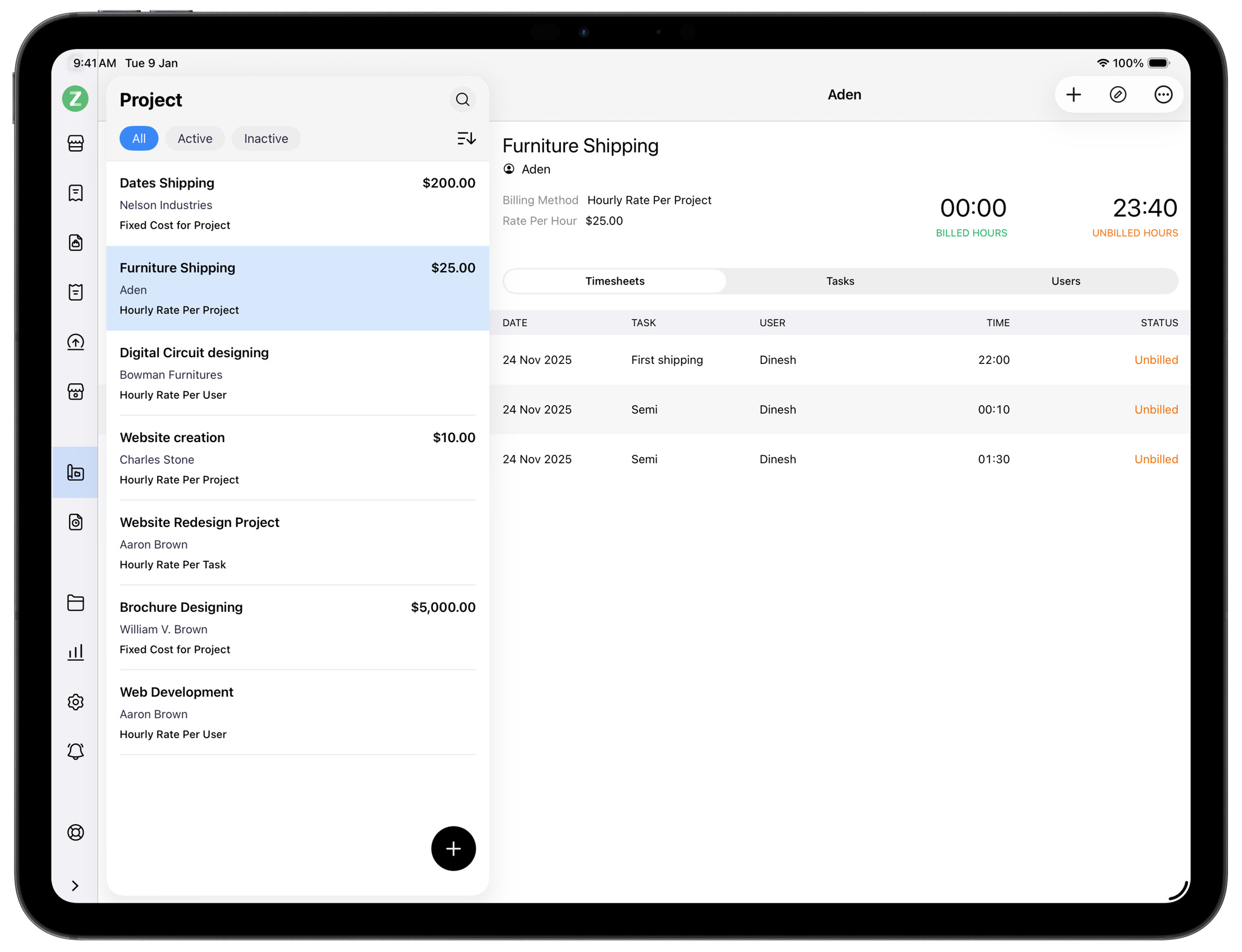Open the clipboard list icon in sidebar
Image resolution: width=1242 pixels, height=952 pixels.
click(75, 292)
